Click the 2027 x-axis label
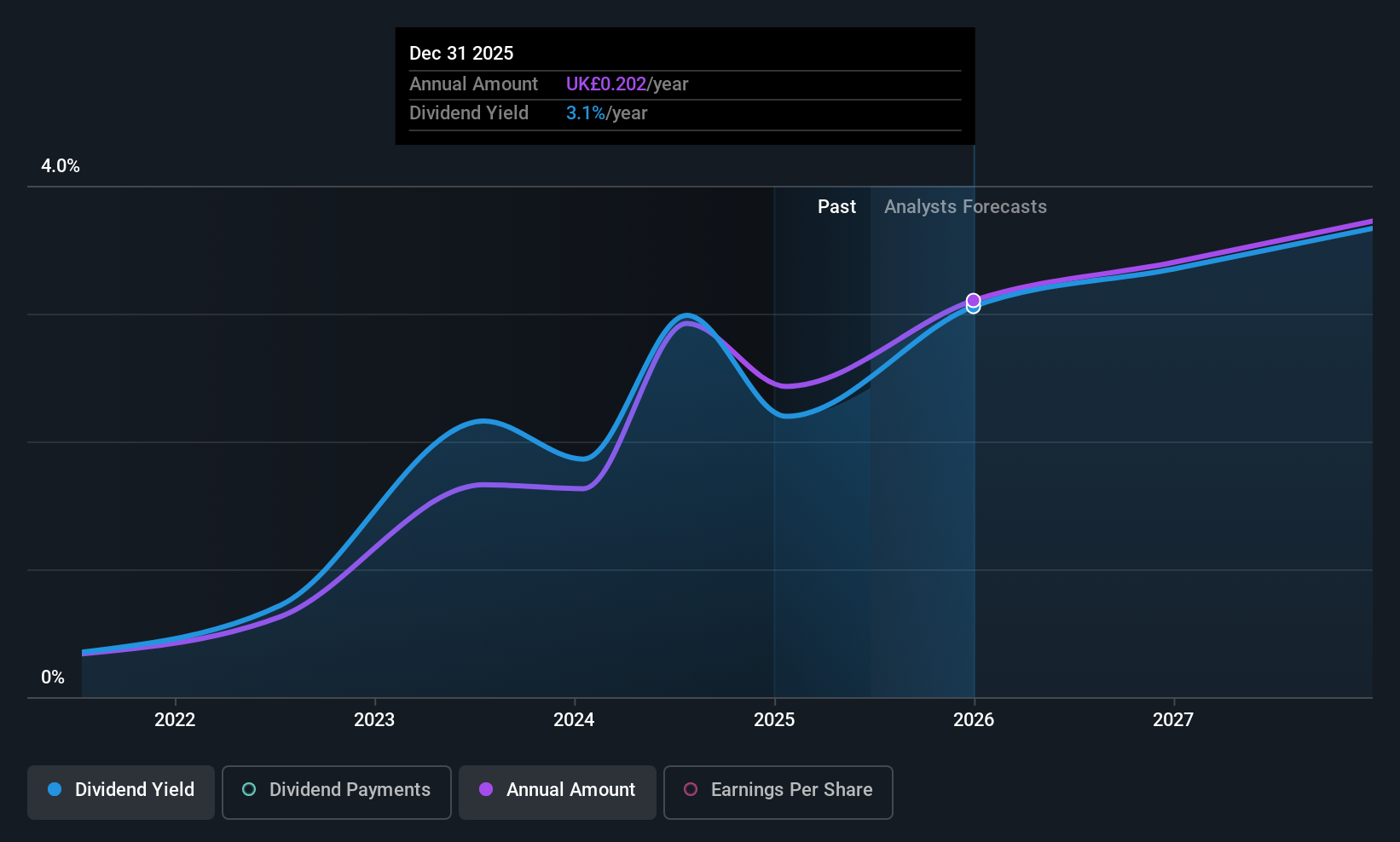1400x842 pixels. pos(1173,719)
